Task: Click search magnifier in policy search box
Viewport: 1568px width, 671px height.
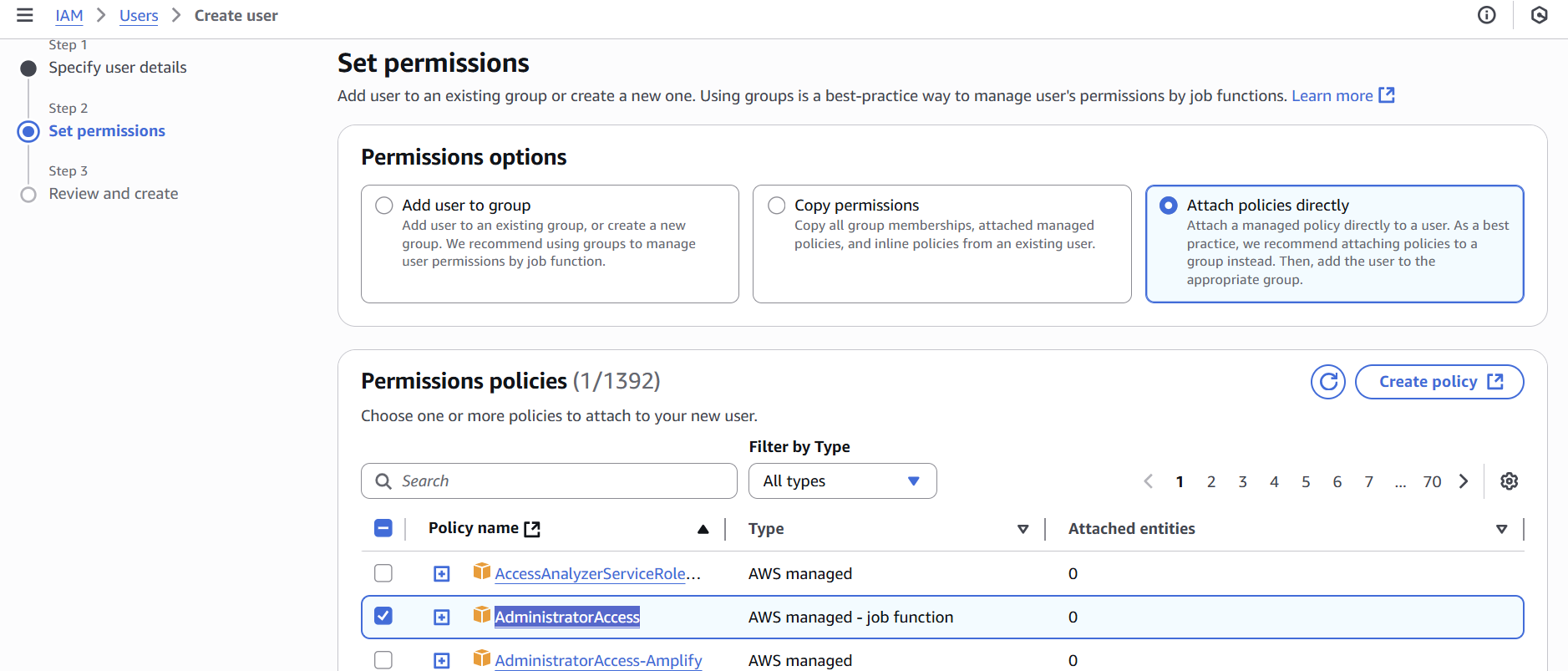Action: pyautogui.click(x=383, y=481)
